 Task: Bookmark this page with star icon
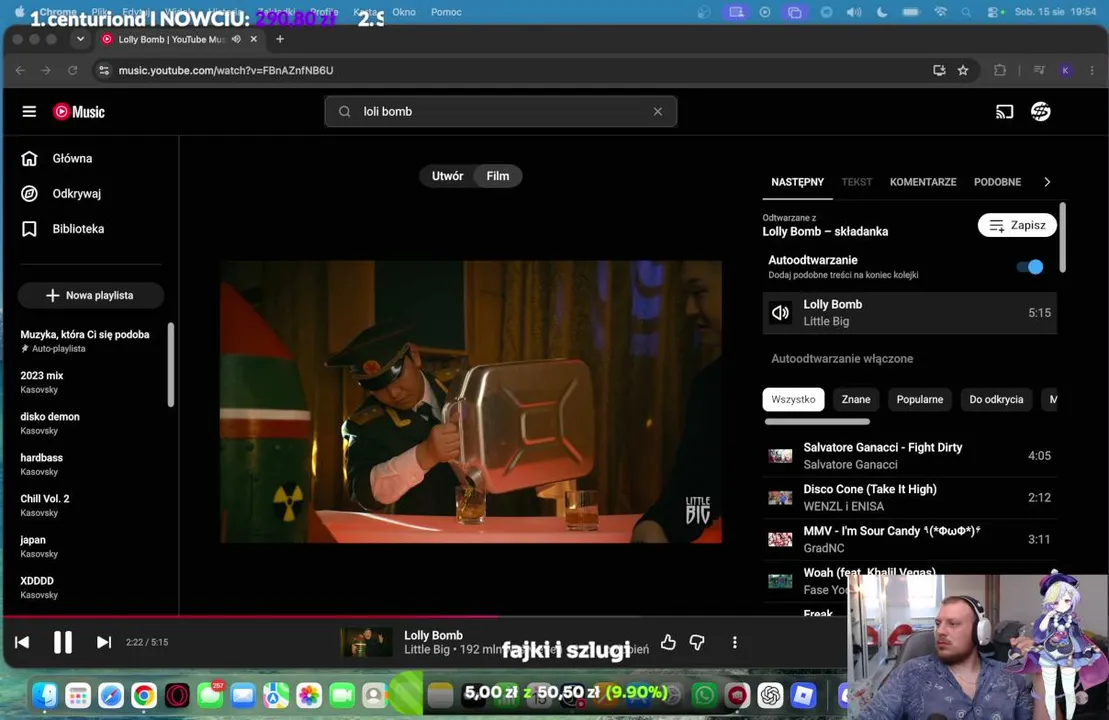point(963,70)
